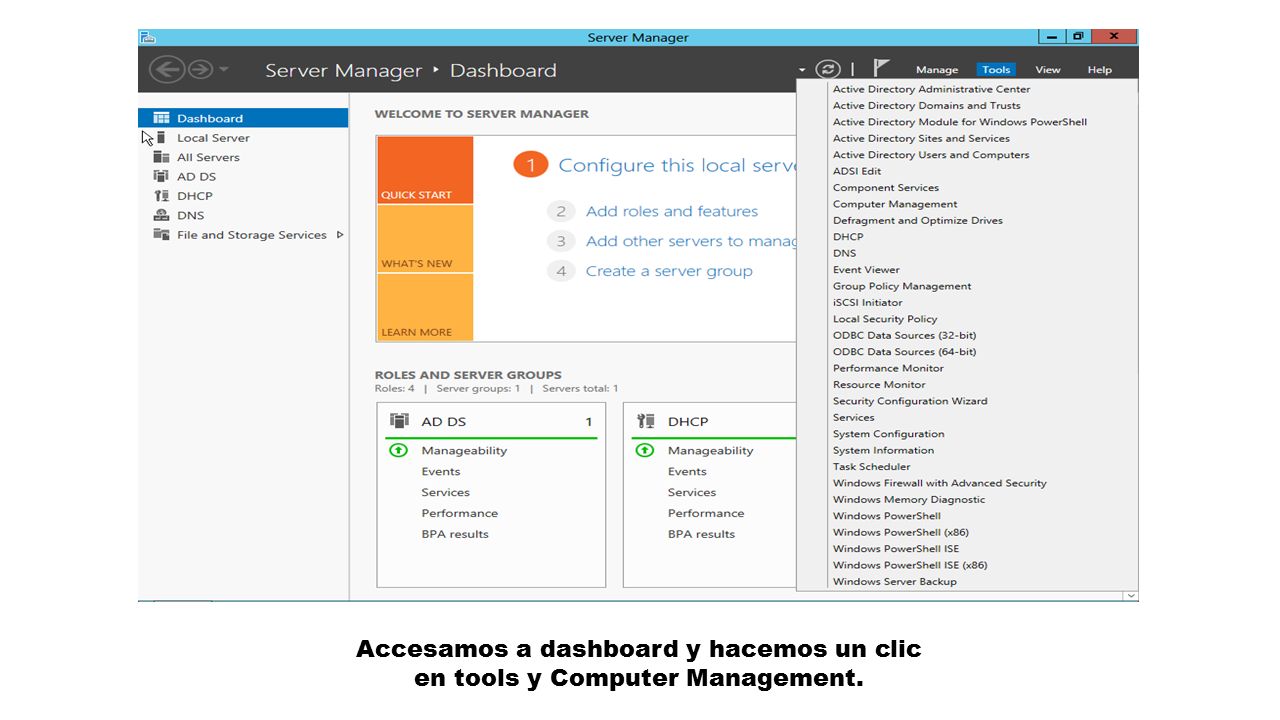Open the View menu
The height and width of the screenshot is (720, 1280).
point(1048,70)
